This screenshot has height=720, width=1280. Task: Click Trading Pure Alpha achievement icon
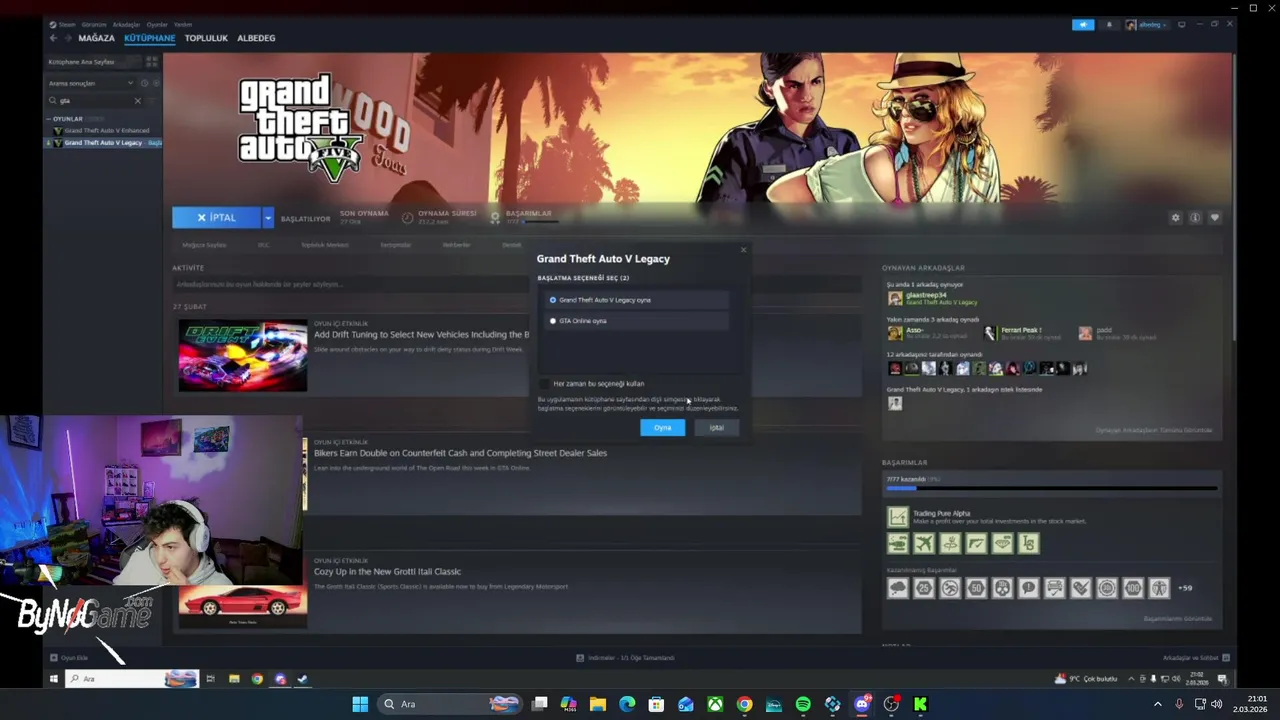coord(897,517)
